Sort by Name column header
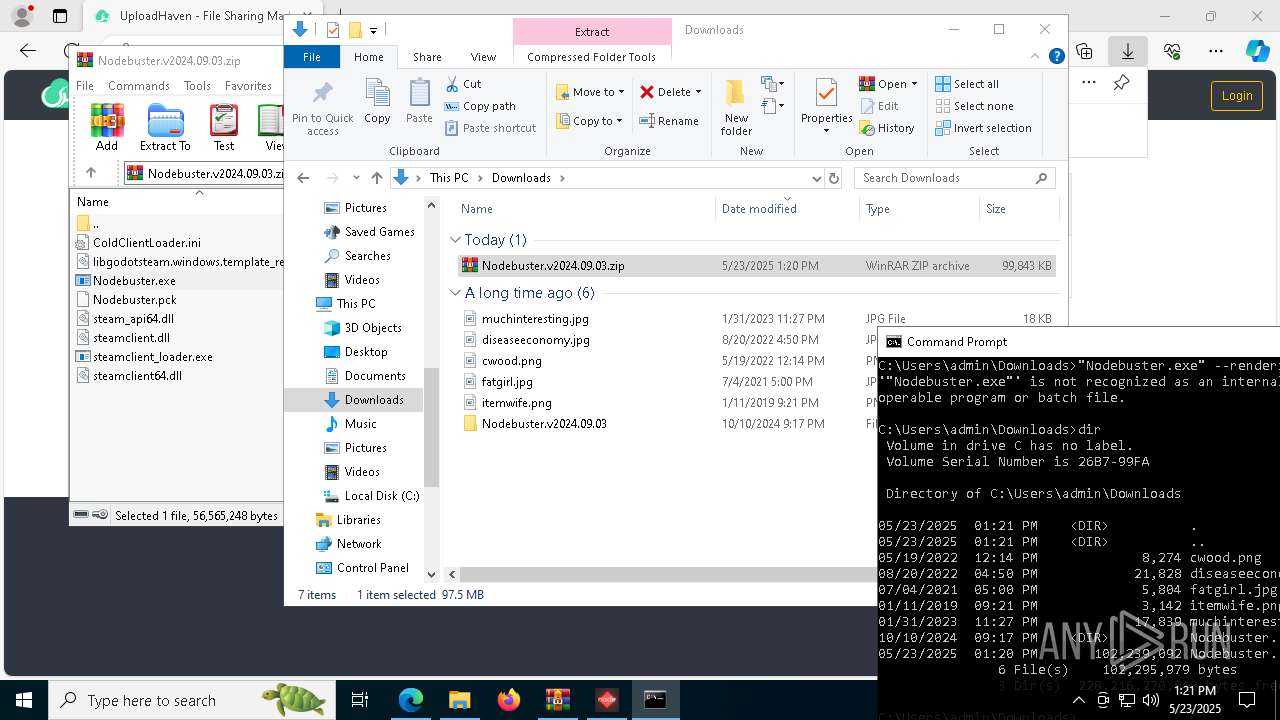This screenshot has height=720, width=1280. [477, 209]
